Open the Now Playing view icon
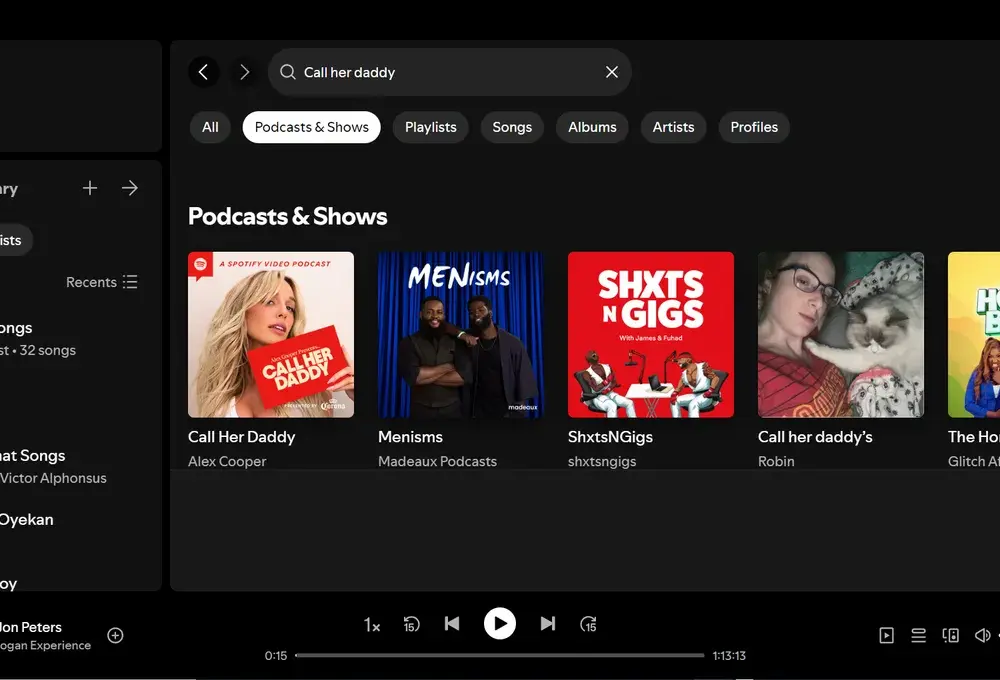 coord(886,635)
